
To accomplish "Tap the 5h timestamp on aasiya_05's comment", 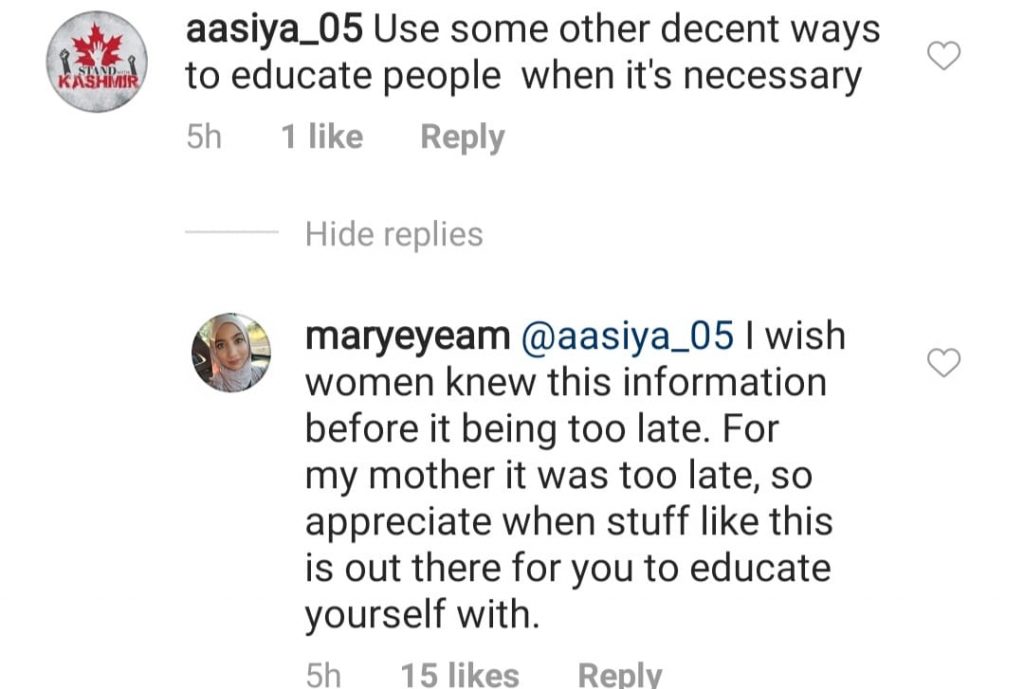I will pos(204,136).
